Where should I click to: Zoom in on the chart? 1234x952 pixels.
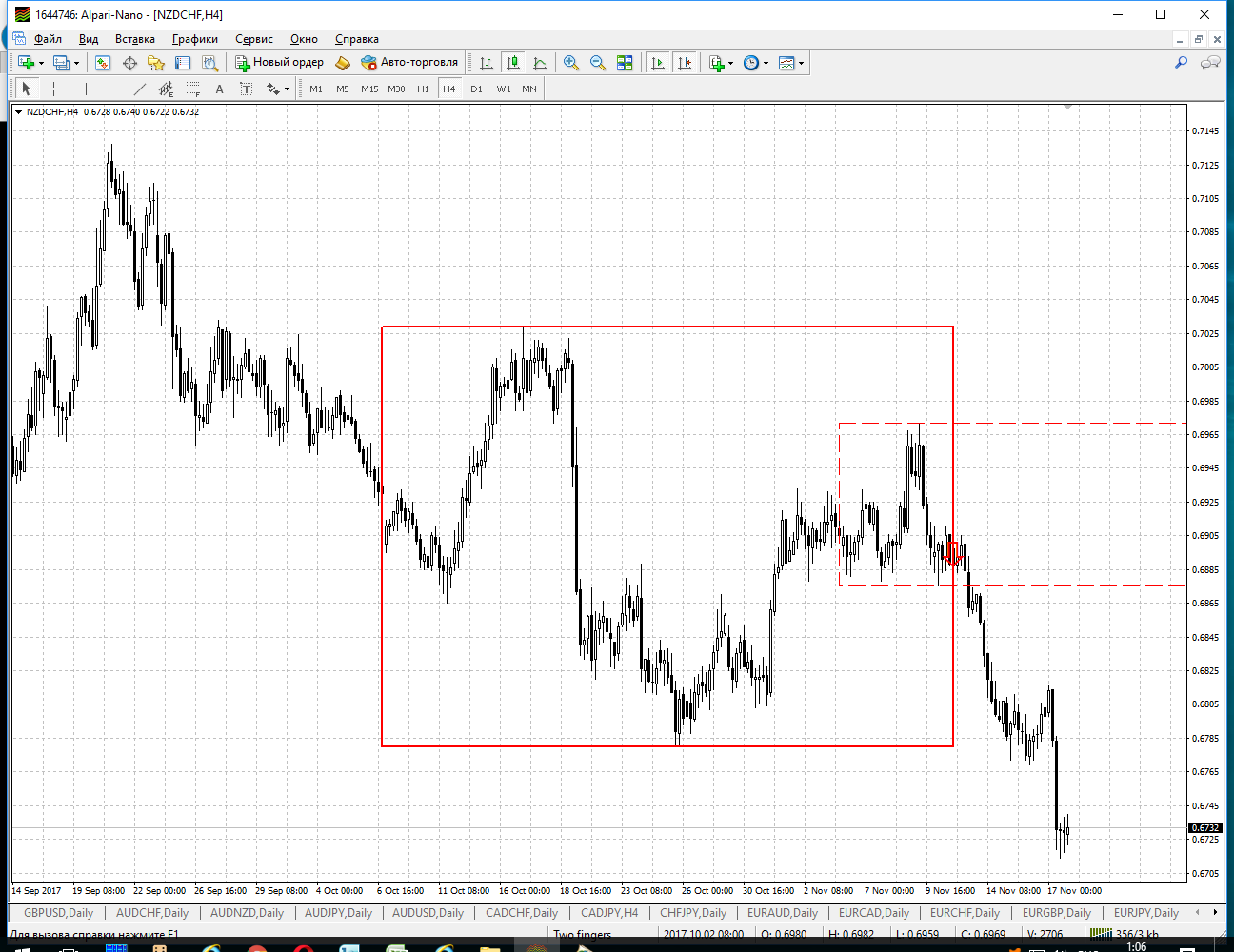pos(571,63)
